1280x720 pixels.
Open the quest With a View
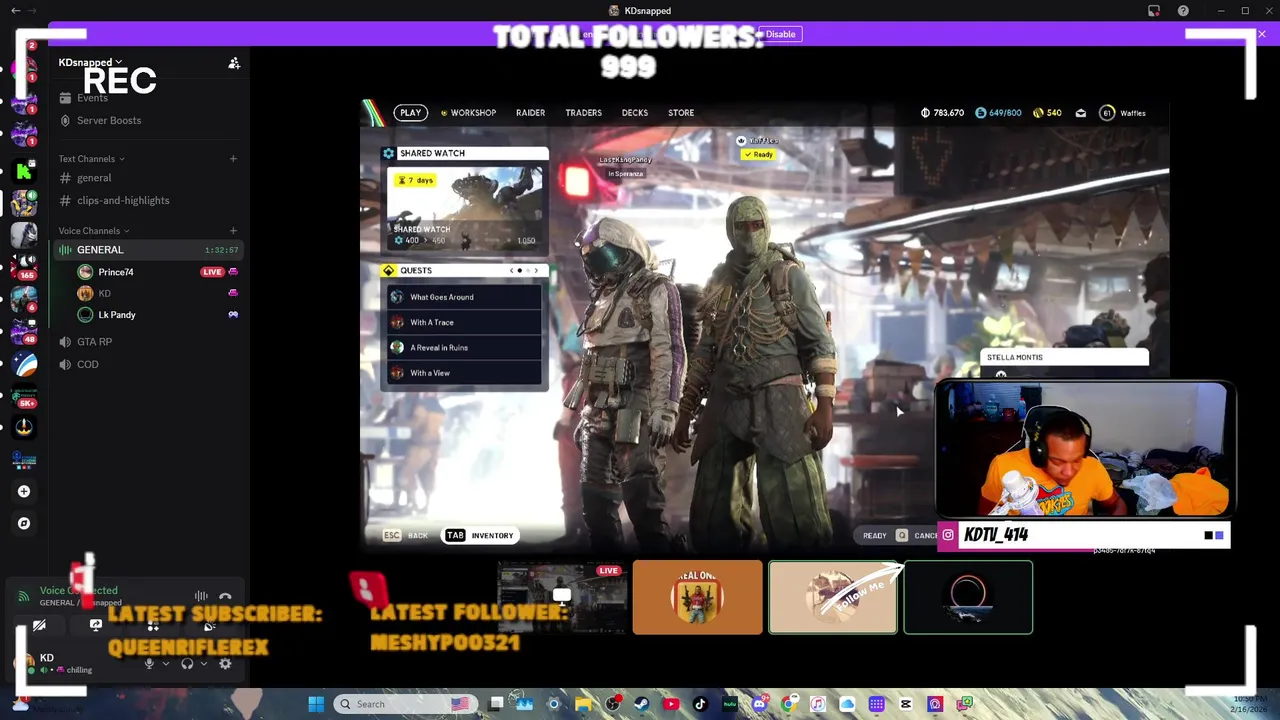[x=466, y=373]
